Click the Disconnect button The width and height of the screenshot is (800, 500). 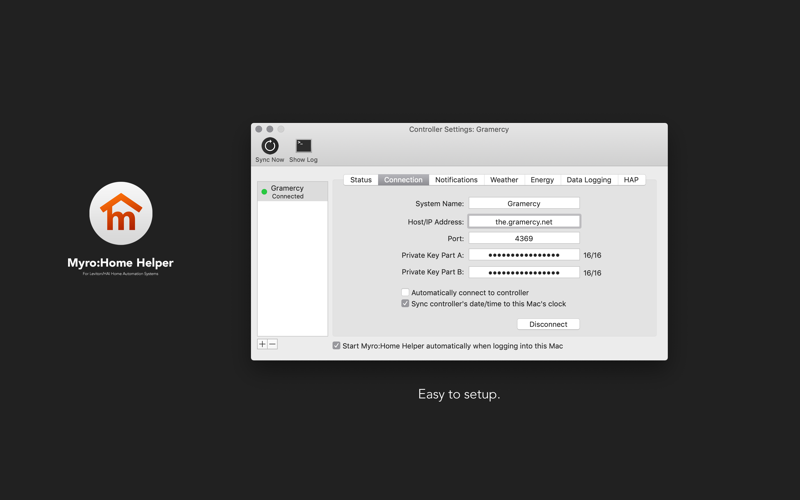pos(548,324)
